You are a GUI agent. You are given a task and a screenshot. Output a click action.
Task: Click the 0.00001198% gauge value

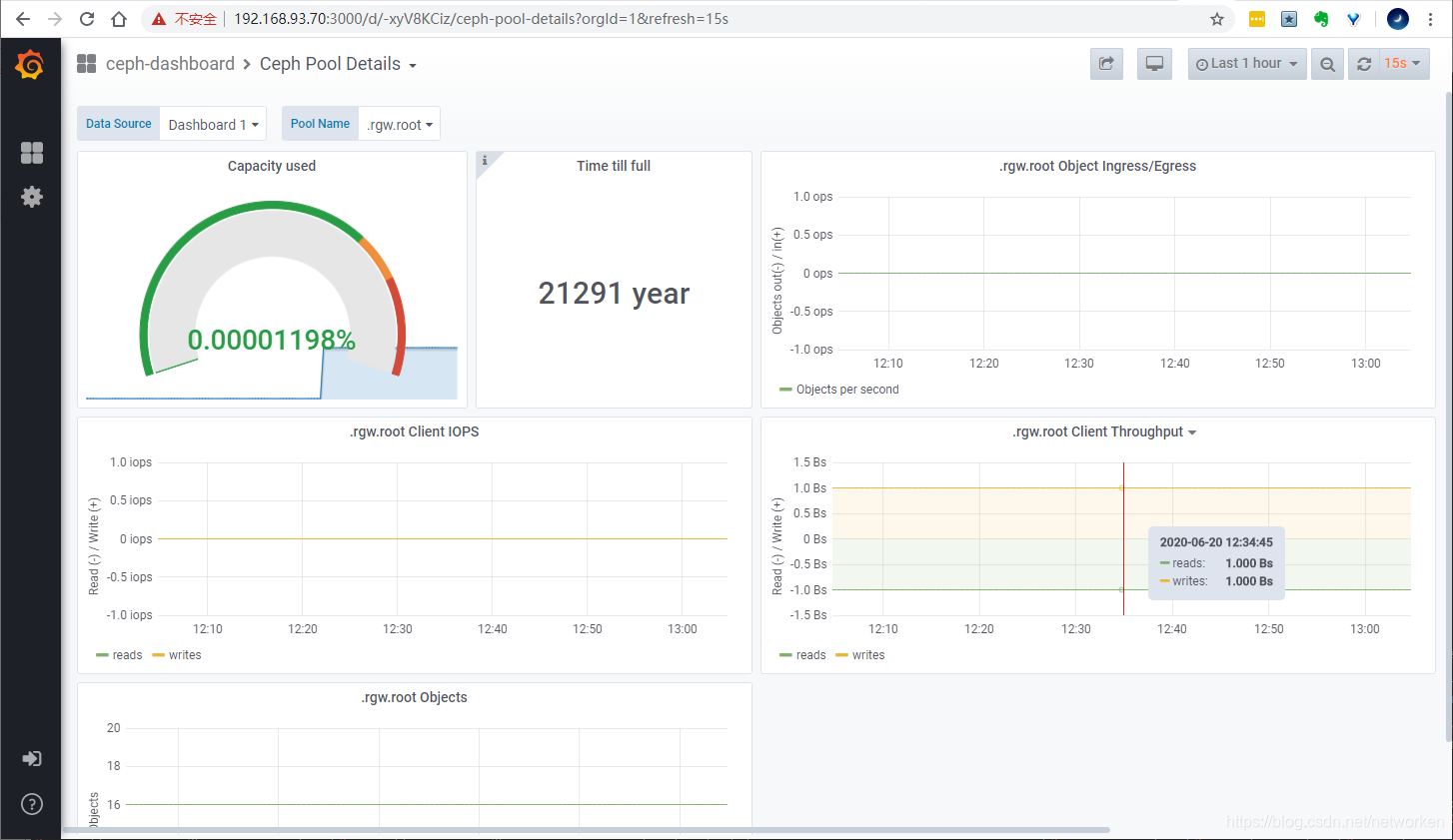click(x=272, y=340)
